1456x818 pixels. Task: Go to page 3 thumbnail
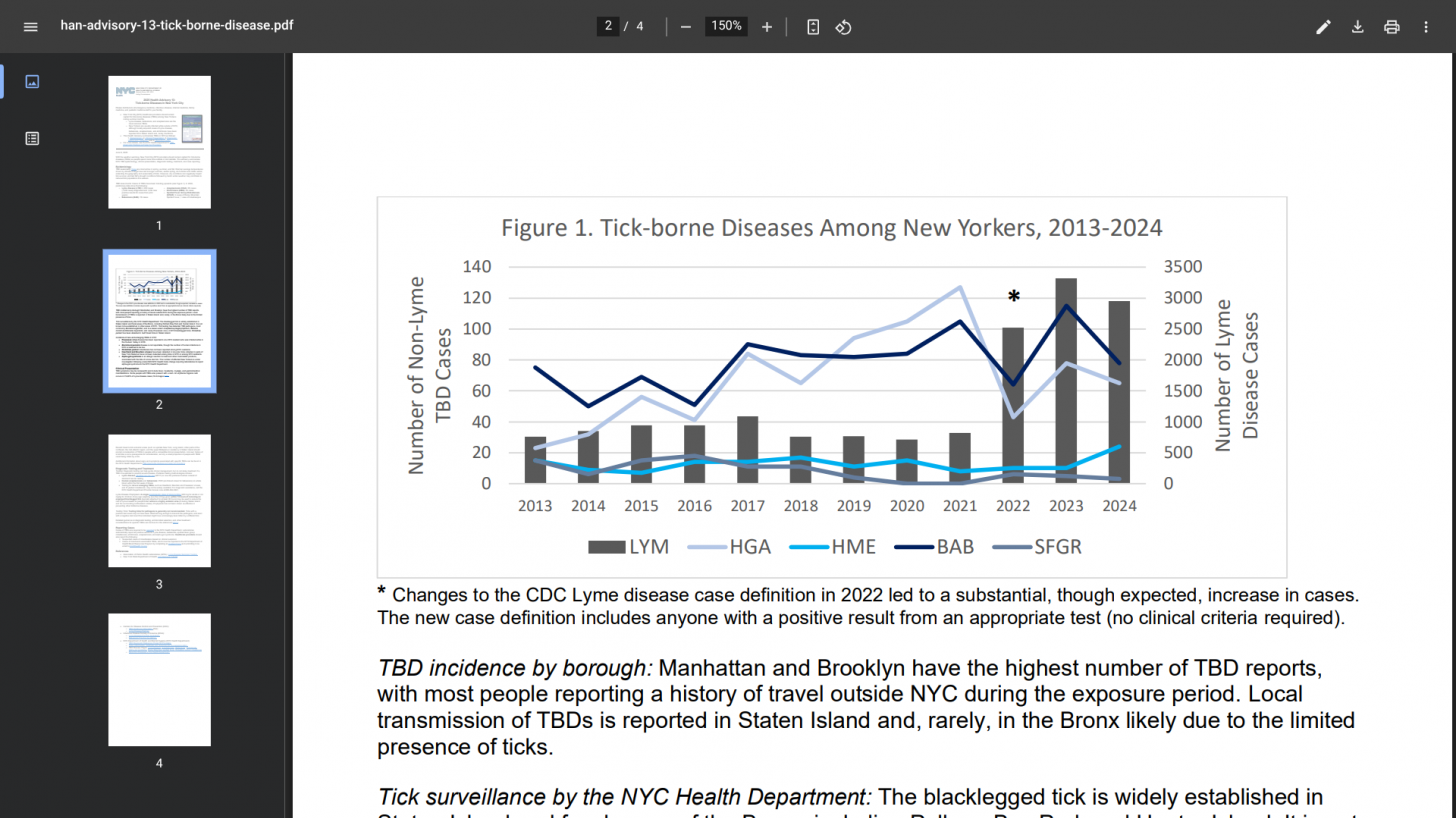159,500
